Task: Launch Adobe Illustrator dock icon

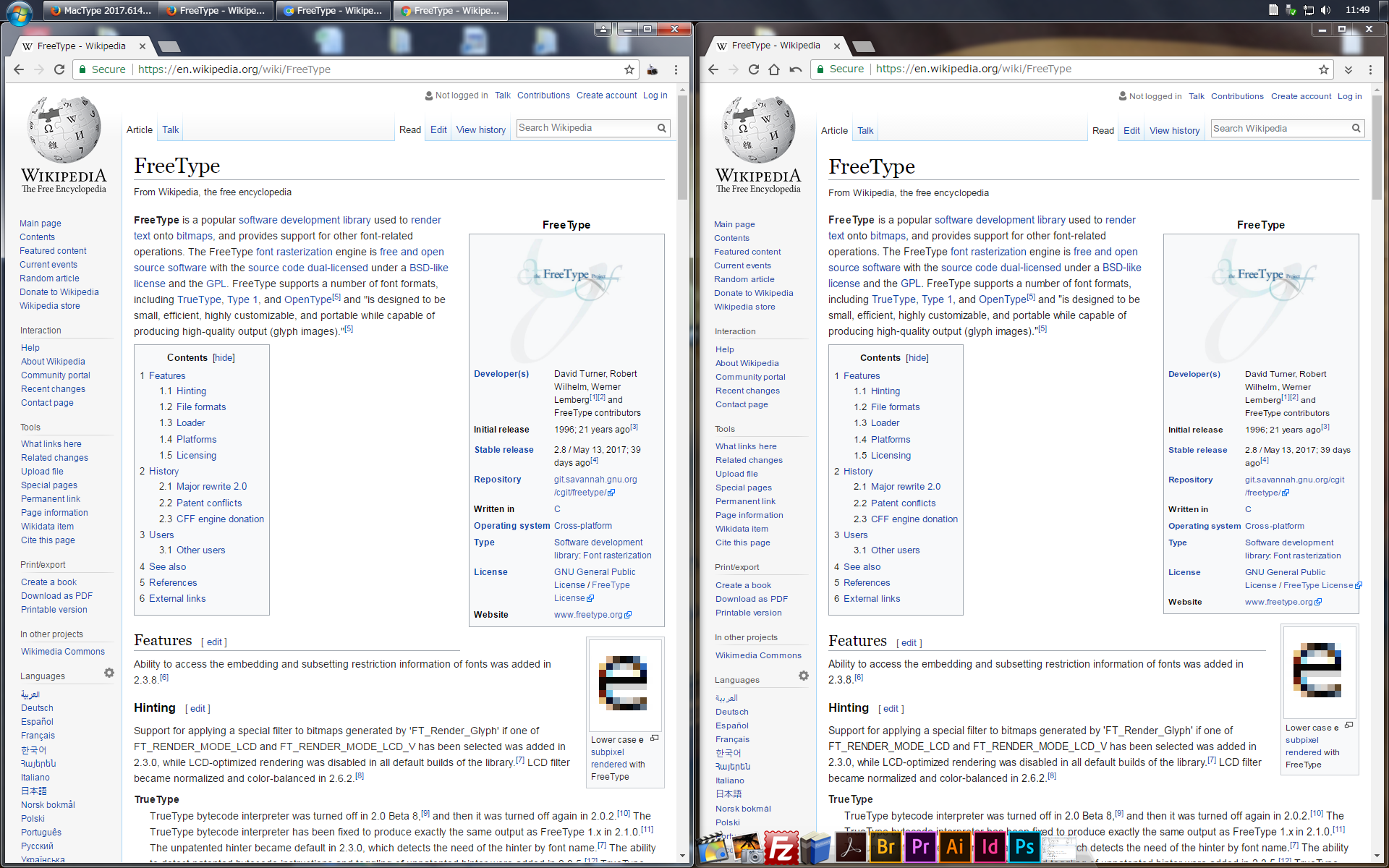Action: [x=955, y=847]
